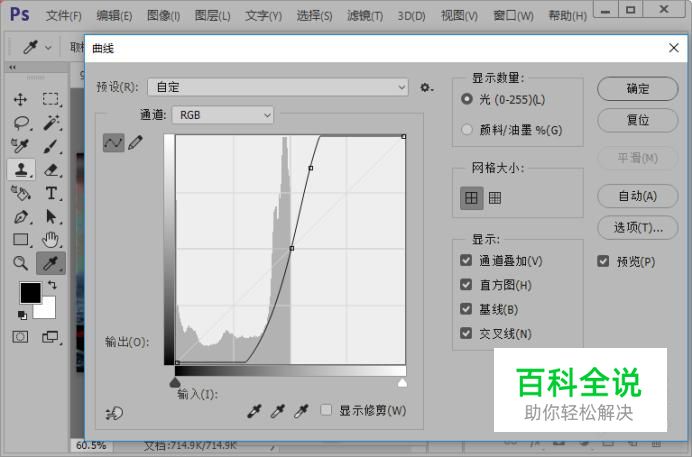Select the Magic Wand tool

point(51,123)
